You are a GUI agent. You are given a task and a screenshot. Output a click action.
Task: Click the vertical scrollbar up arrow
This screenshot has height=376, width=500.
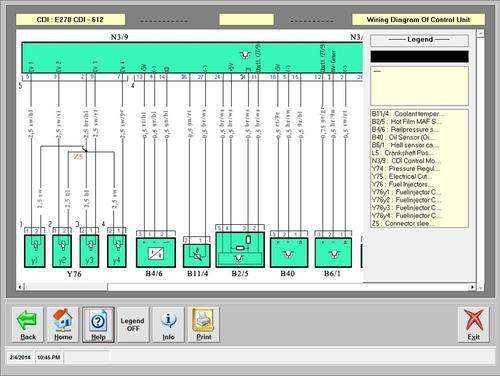[x=480, y=34]
